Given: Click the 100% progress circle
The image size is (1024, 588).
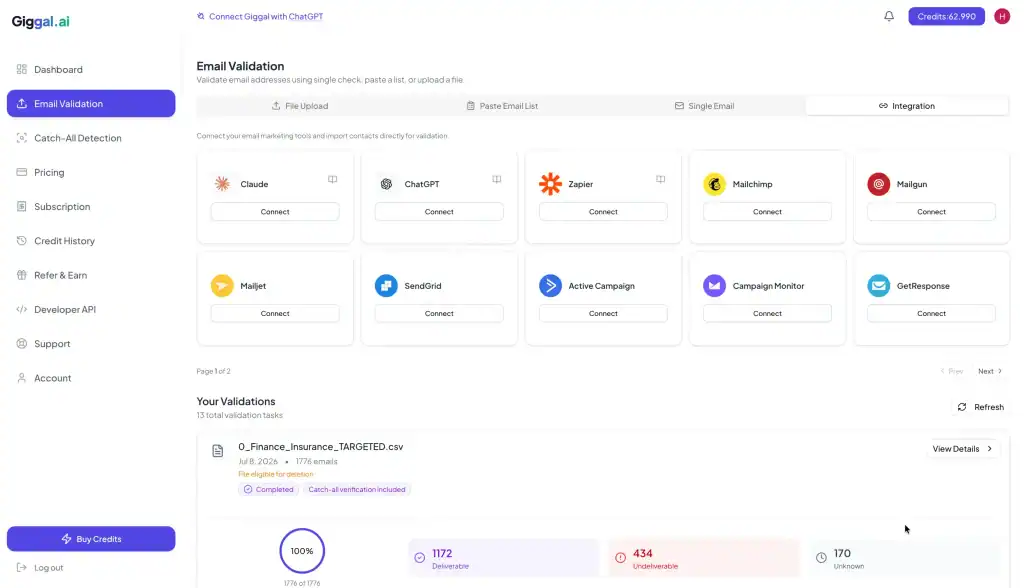Looking at the screenshot, I should [302, 551].
